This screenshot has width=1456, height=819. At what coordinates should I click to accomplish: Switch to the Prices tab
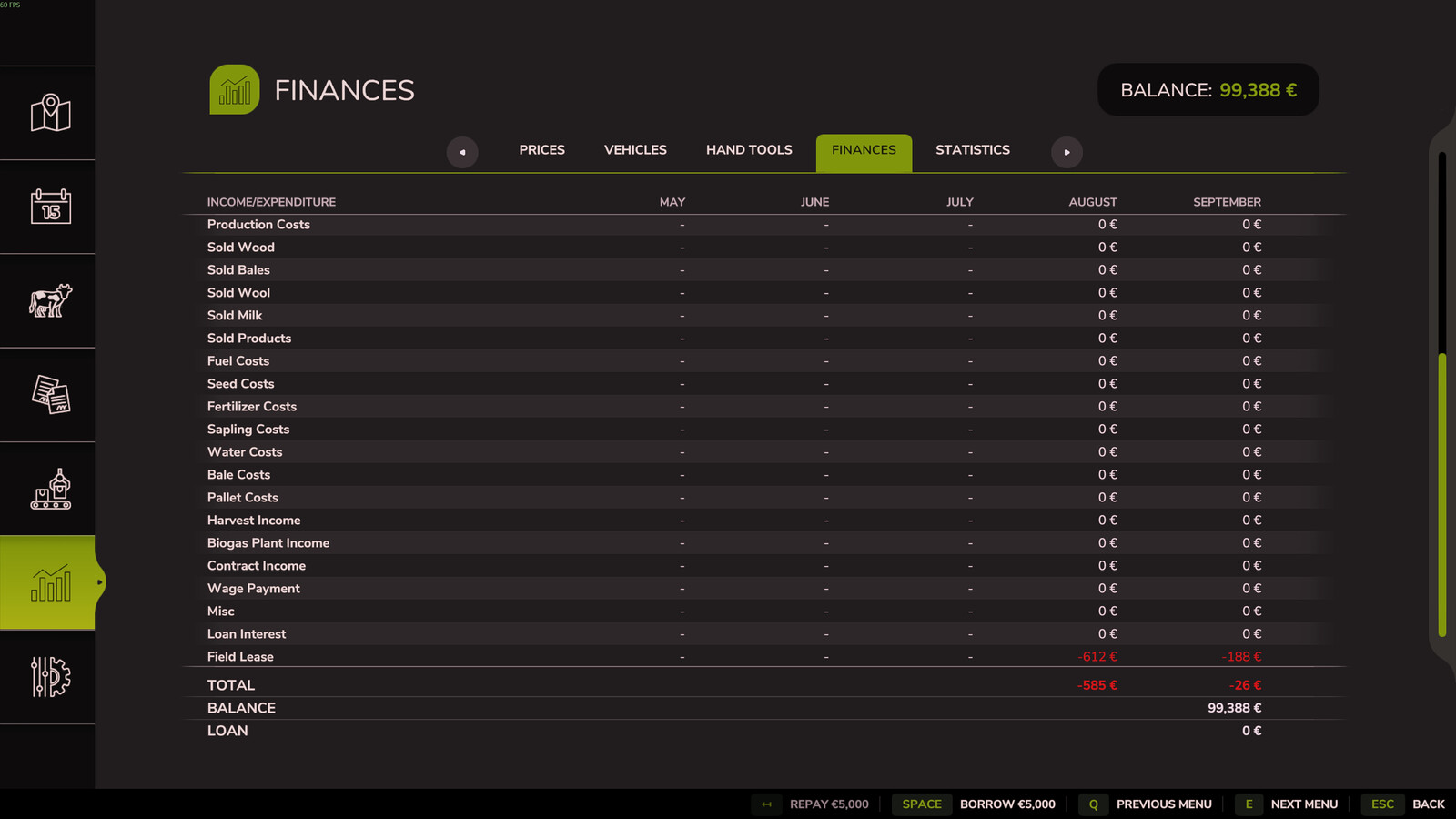(541, 150)
